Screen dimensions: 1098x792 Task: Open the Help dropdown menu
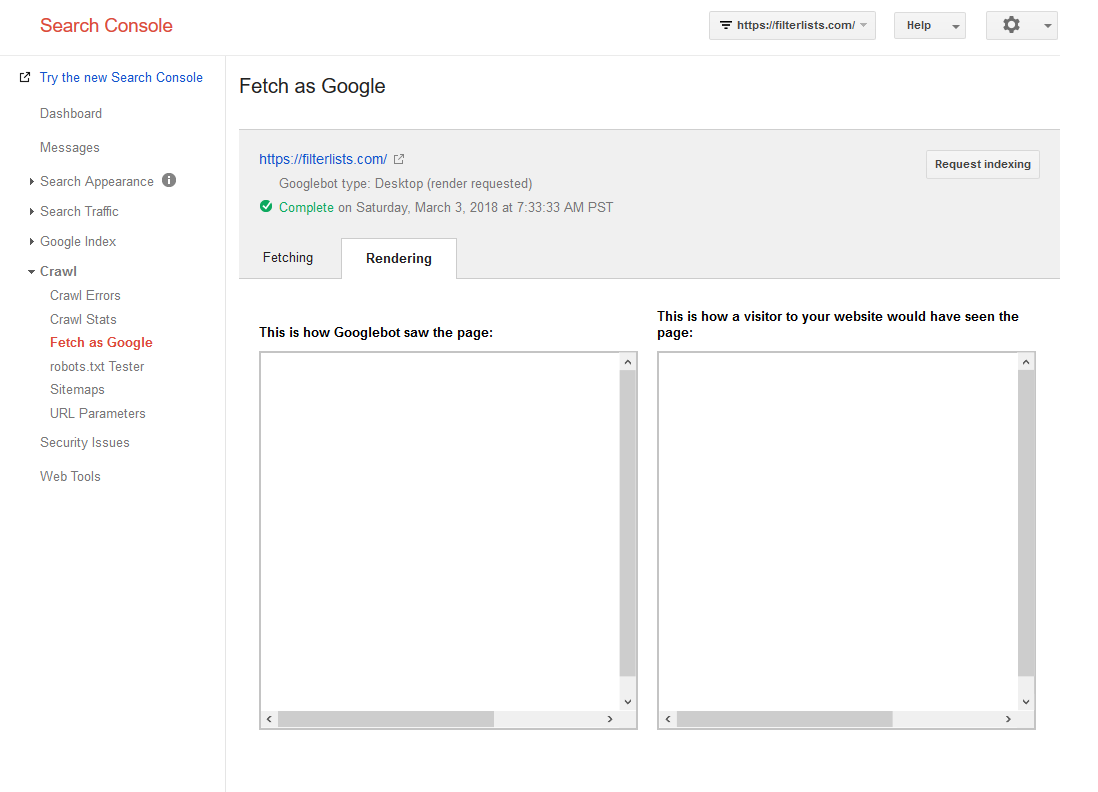click(929, 25)
